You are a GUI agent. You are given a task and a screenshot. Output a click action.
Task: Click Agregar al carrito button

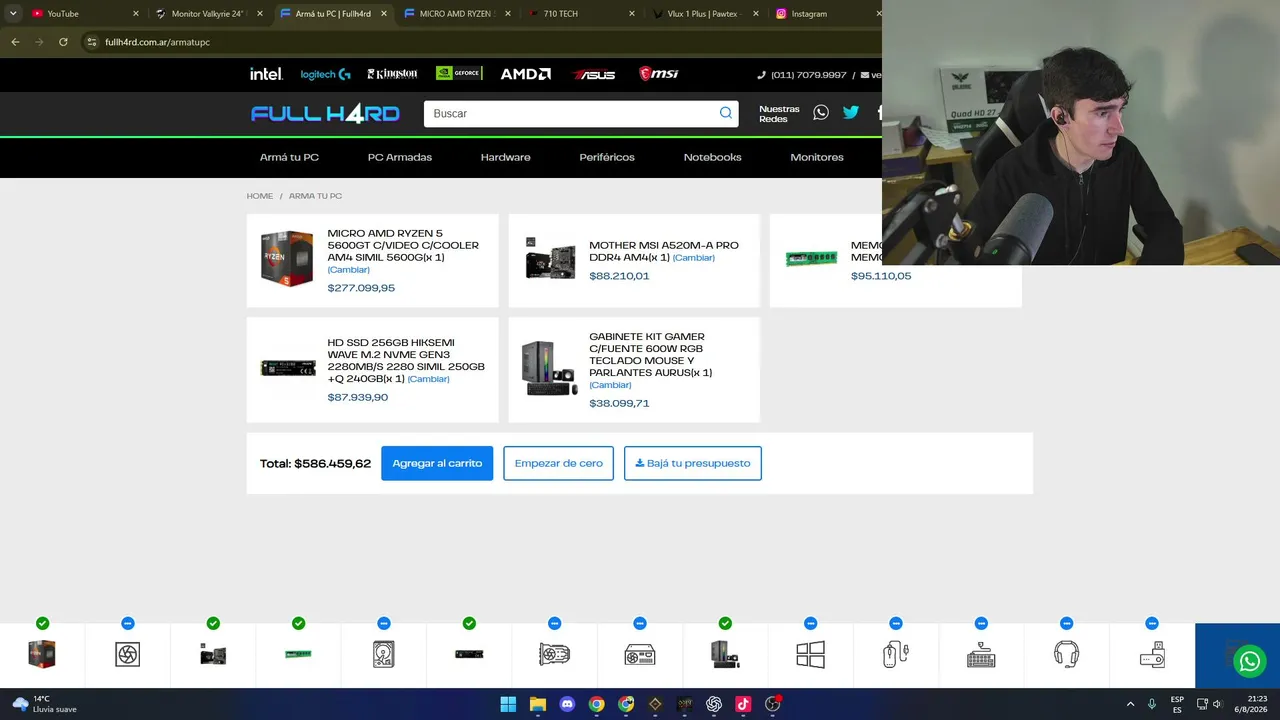point(437,463)
